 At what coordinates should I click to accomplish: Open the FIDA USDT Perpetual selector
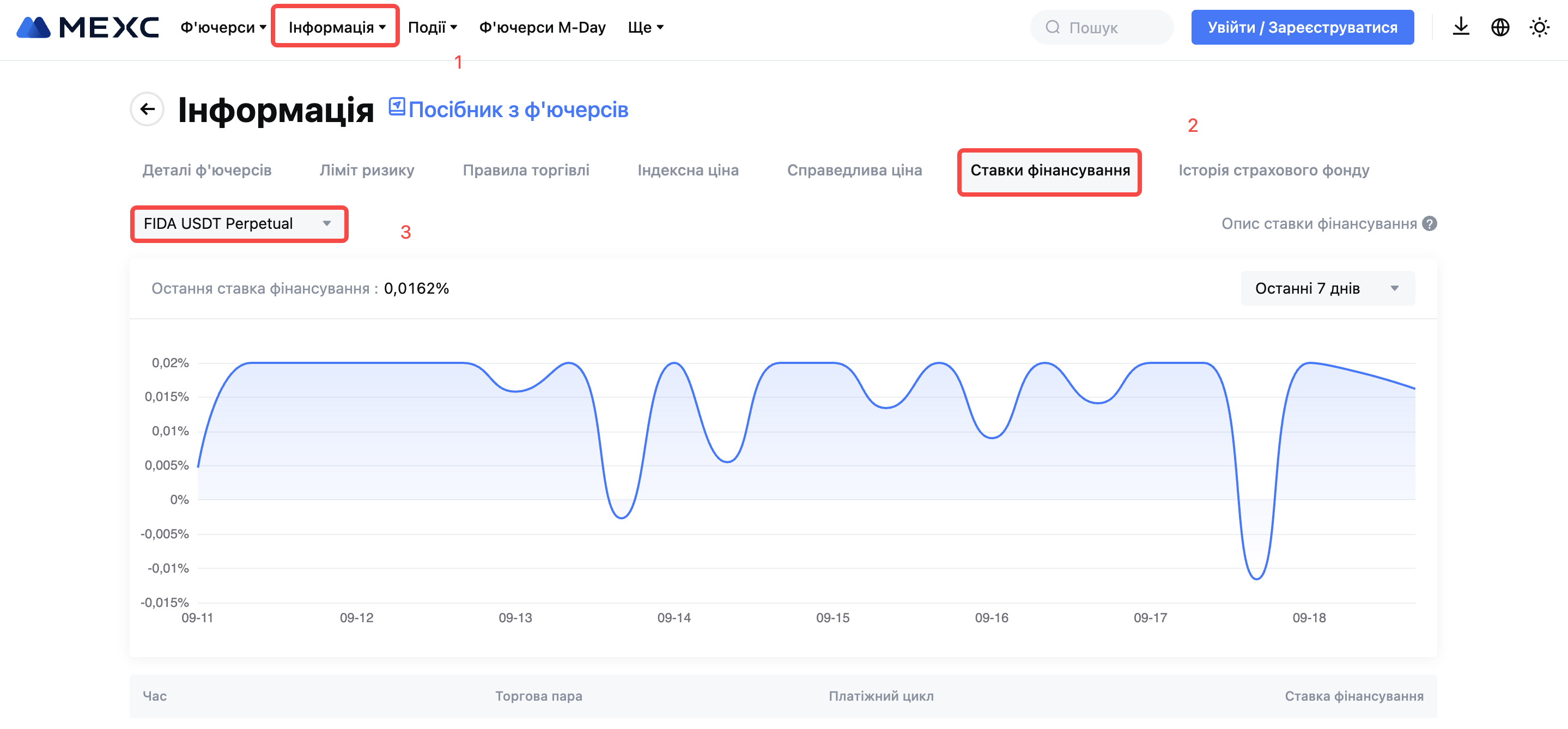pyautogui.click(x=239, y=224)
